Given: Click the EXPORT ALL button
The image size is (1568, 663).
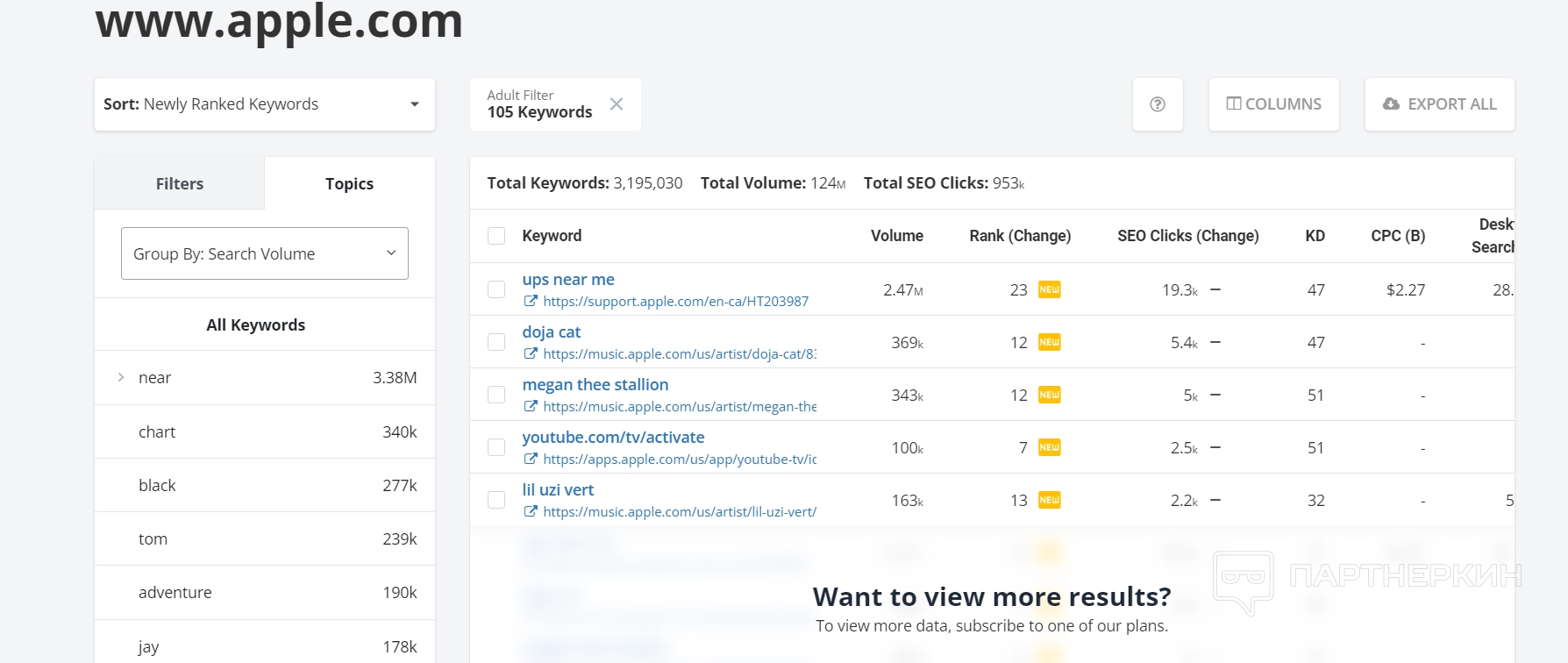Looking at the screenshot, I should click(1439, 104).
